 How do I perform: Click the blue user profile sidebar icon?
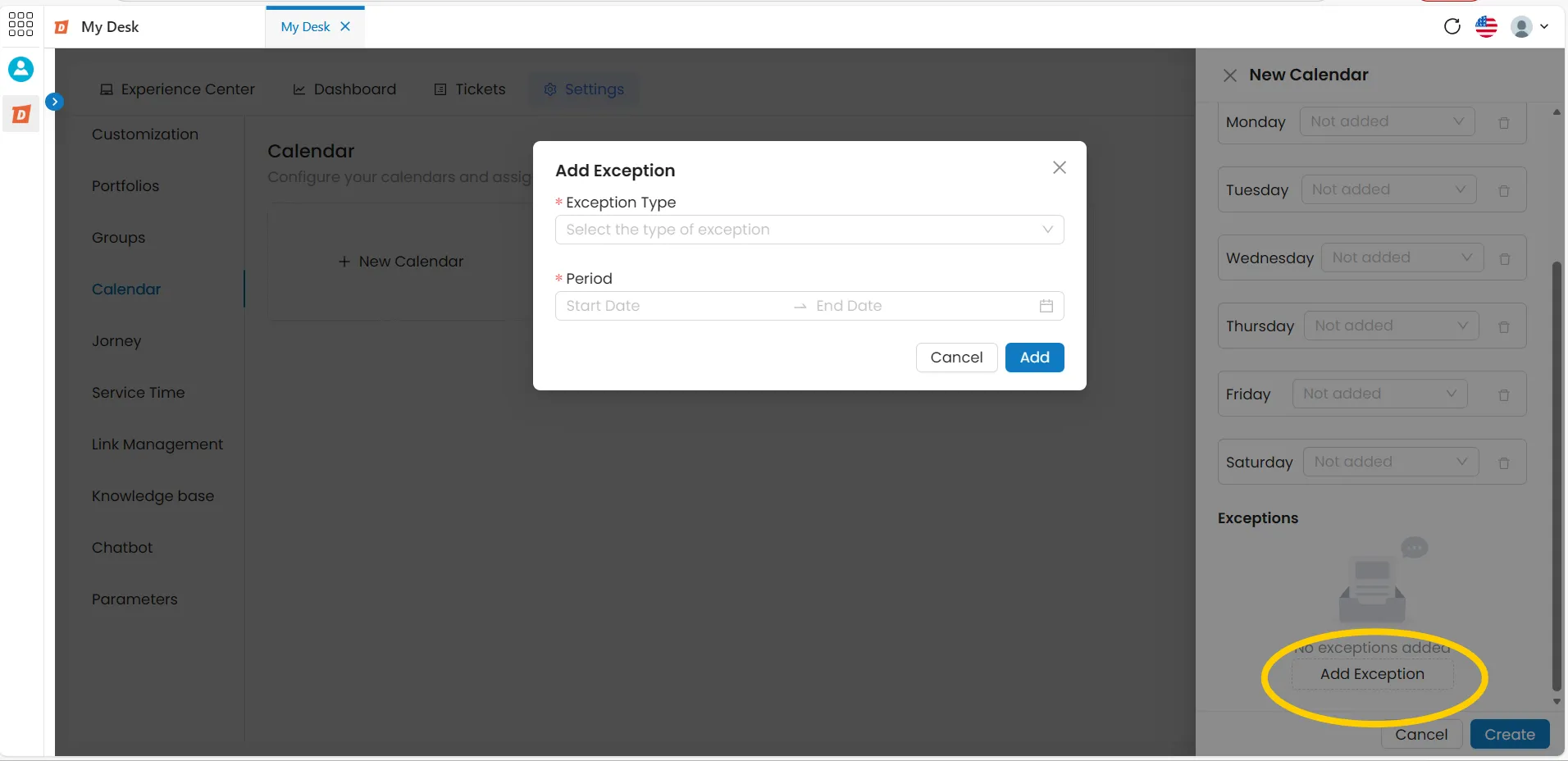point(21,69)
